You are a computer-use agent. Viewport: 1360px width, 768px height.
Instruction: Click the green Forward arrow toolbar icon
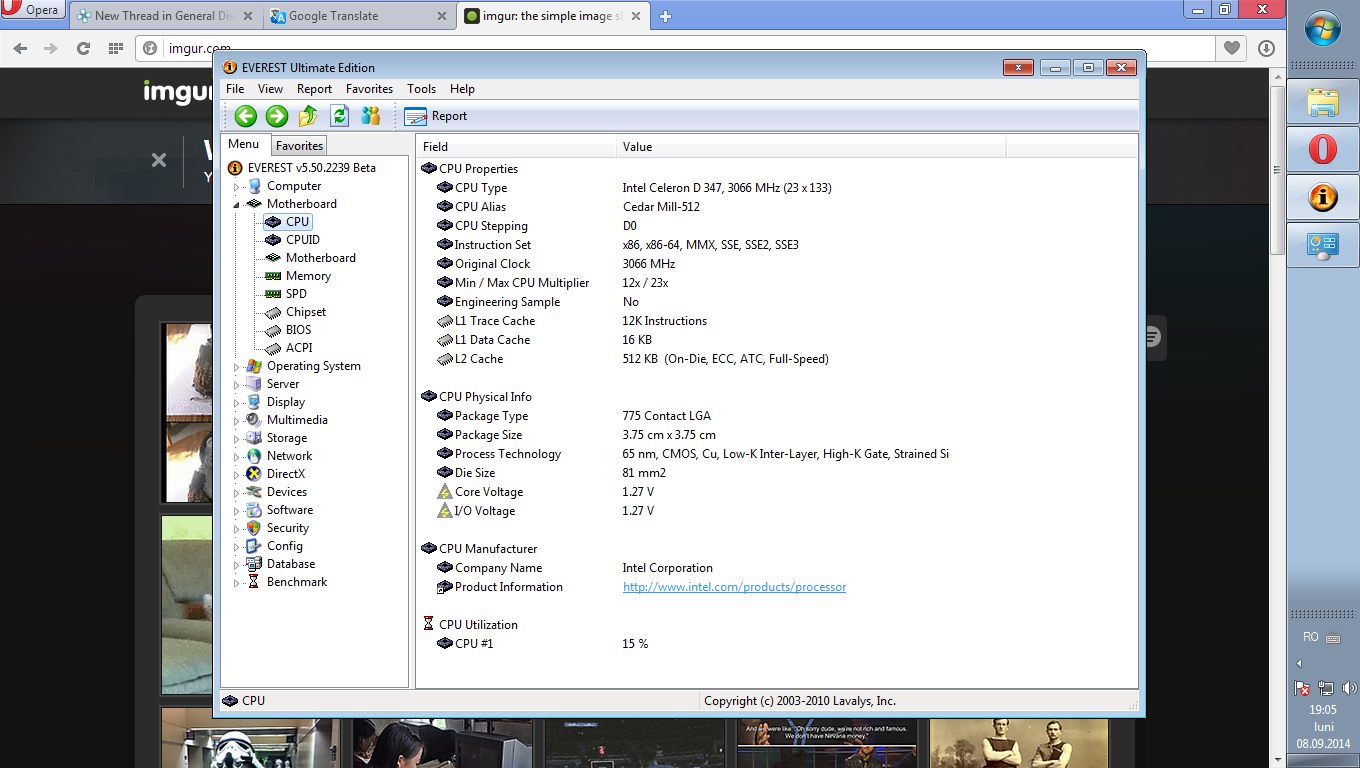pyautogui.click(x=277, y=116)
